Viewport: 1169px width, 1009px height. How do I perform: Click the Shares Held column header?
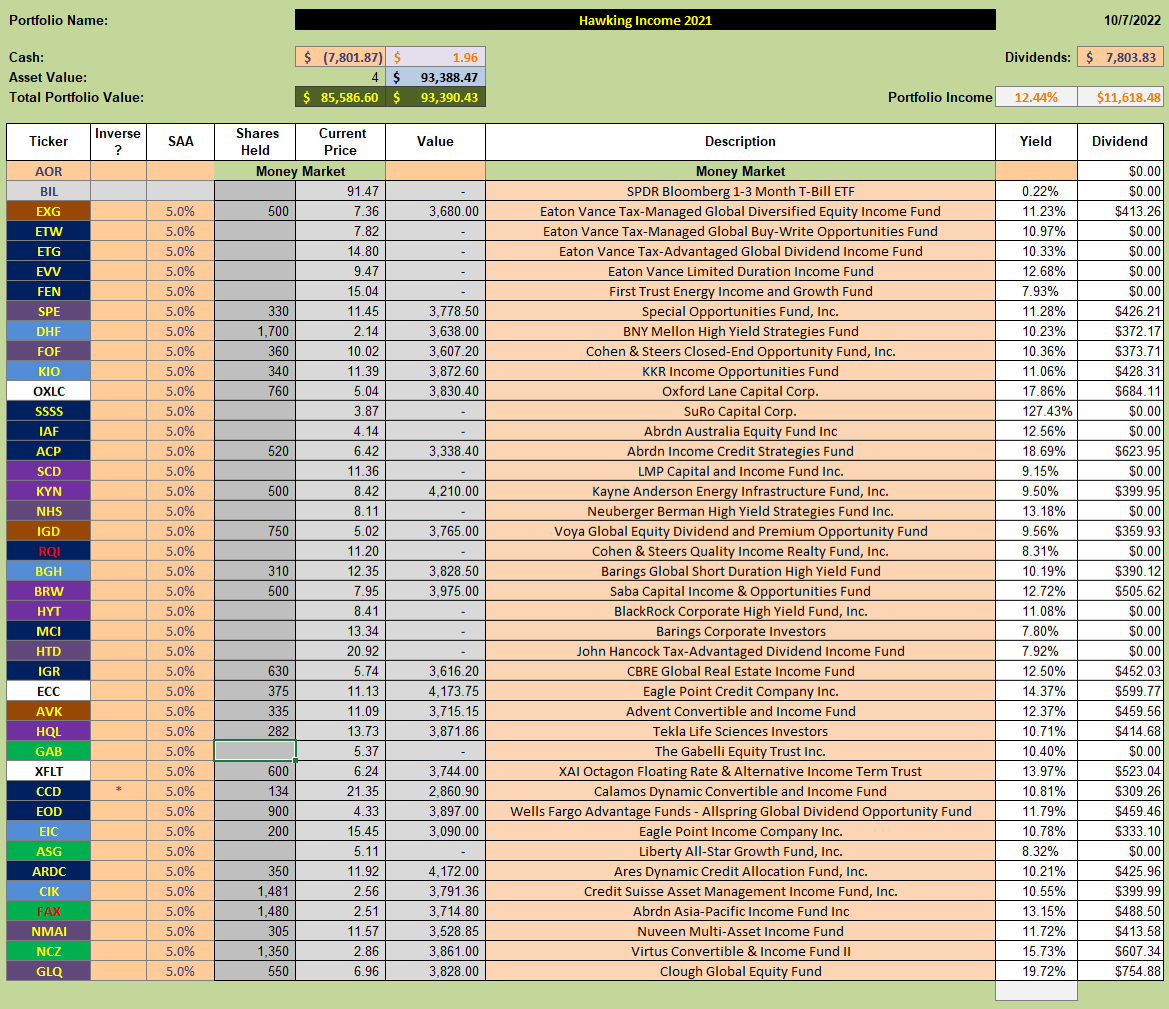255,142
